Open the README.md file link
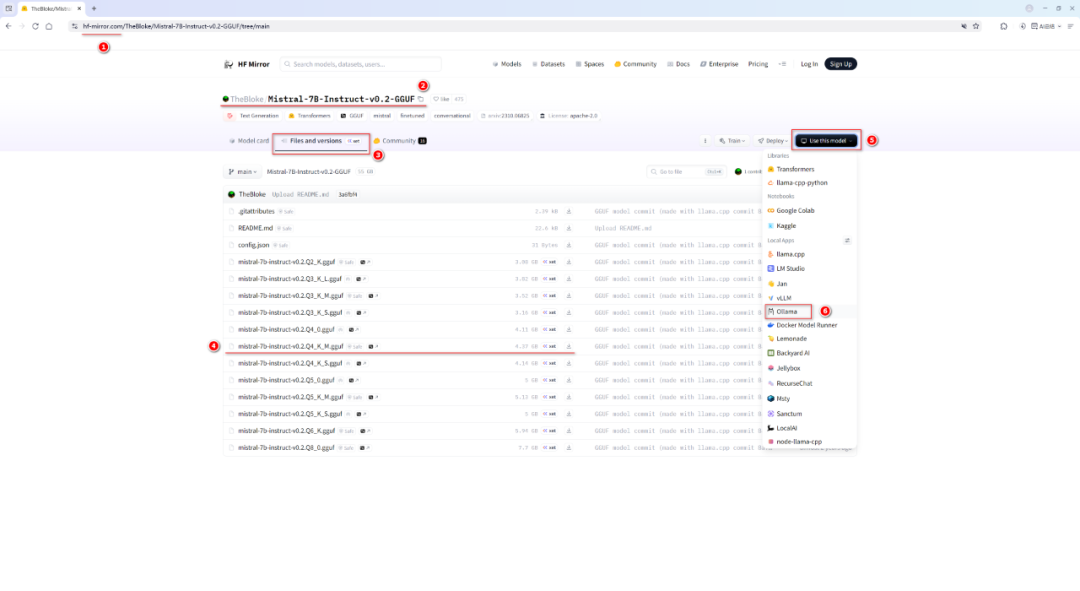 (x=256, y=228)
